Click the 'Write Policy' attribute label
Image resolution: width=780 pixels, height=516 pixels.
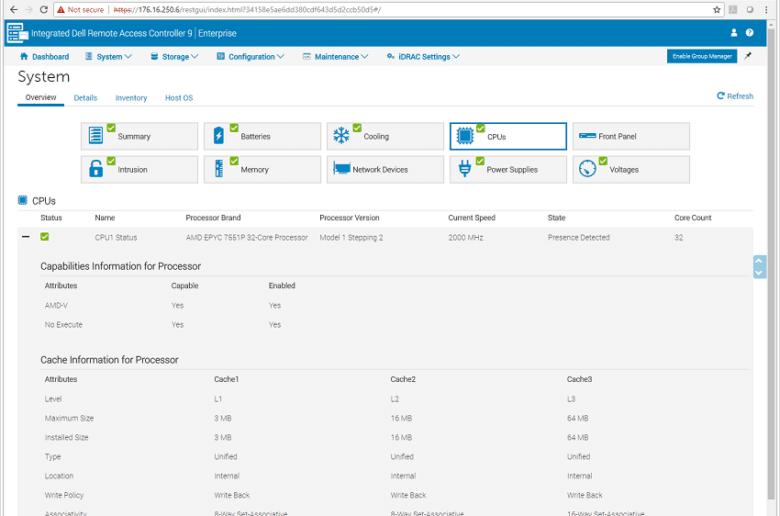64,496
